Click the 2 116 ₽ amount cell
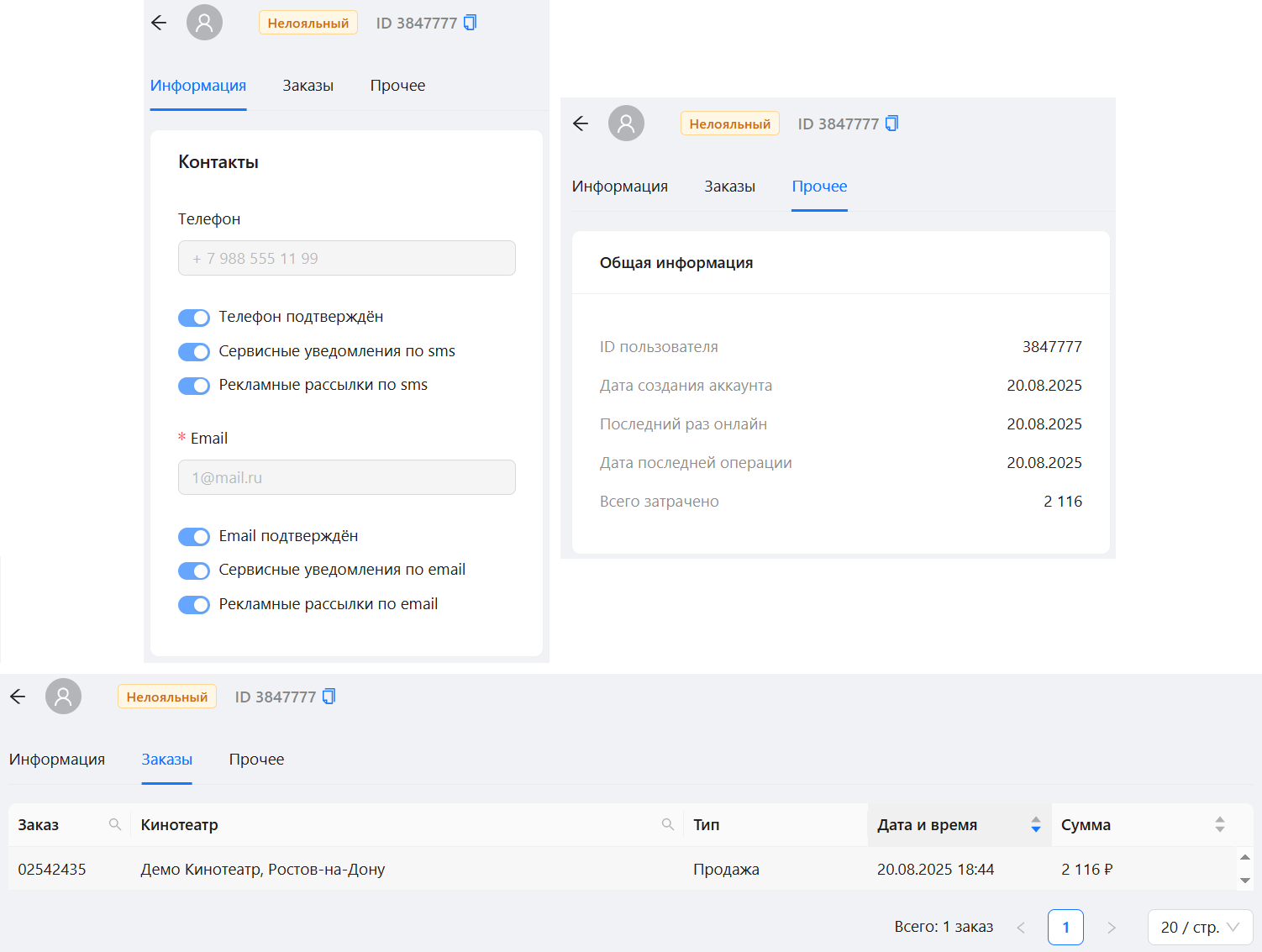 click(x=1087, y=870)
